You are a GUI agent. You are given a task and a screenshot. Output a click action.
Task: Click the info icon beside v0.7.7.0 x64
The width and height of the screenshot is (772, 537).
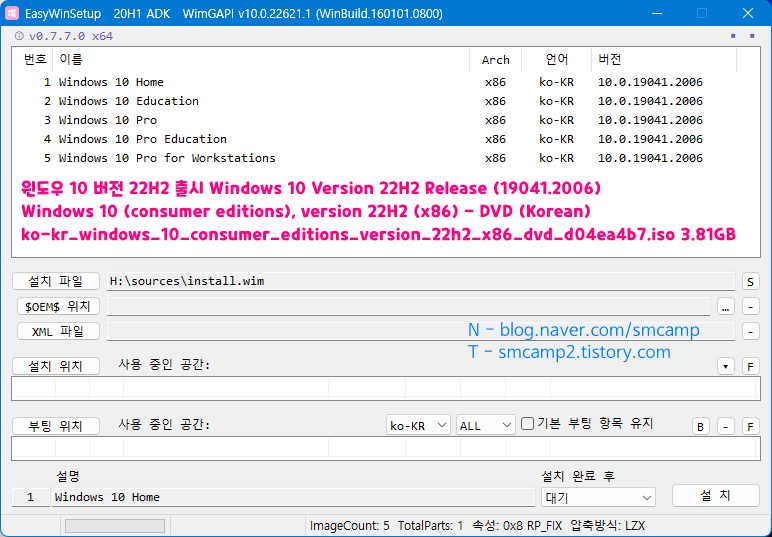19,36
